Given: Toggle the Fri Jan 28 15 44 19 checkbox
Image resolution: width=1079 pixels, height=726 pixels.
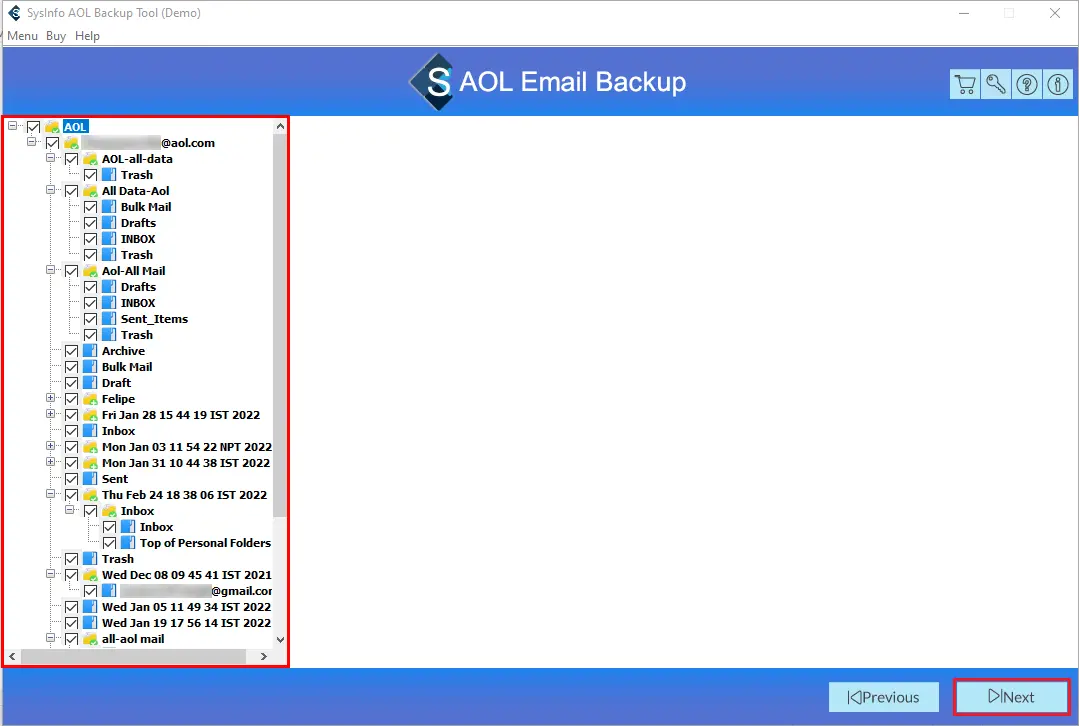Looking at the screenshot, I should [72, 415].
